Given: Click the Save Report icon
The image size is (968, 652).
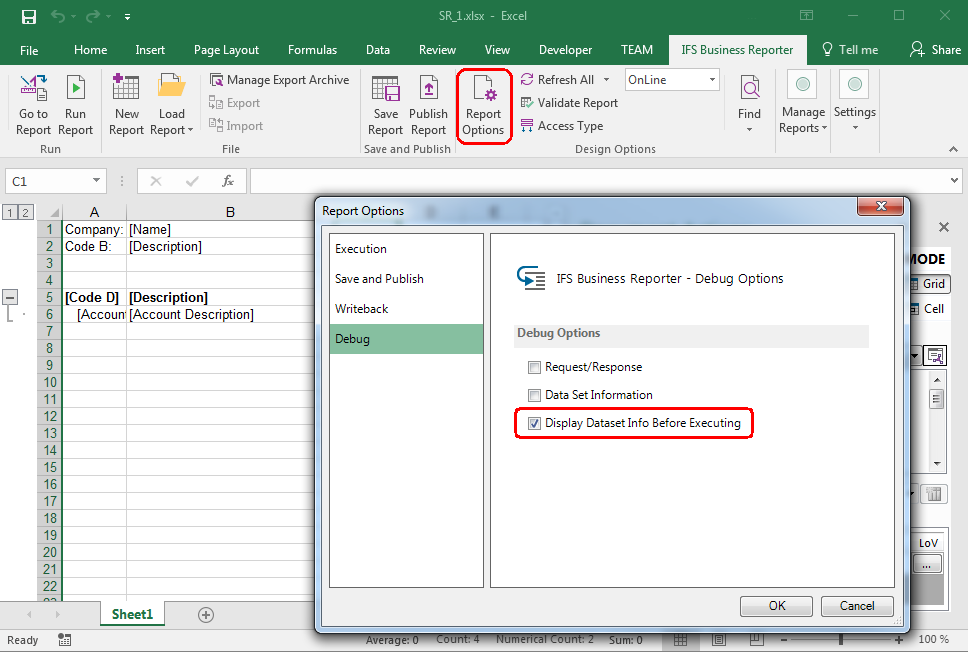Looking at the screenshot, I should (x=385, y=89).
